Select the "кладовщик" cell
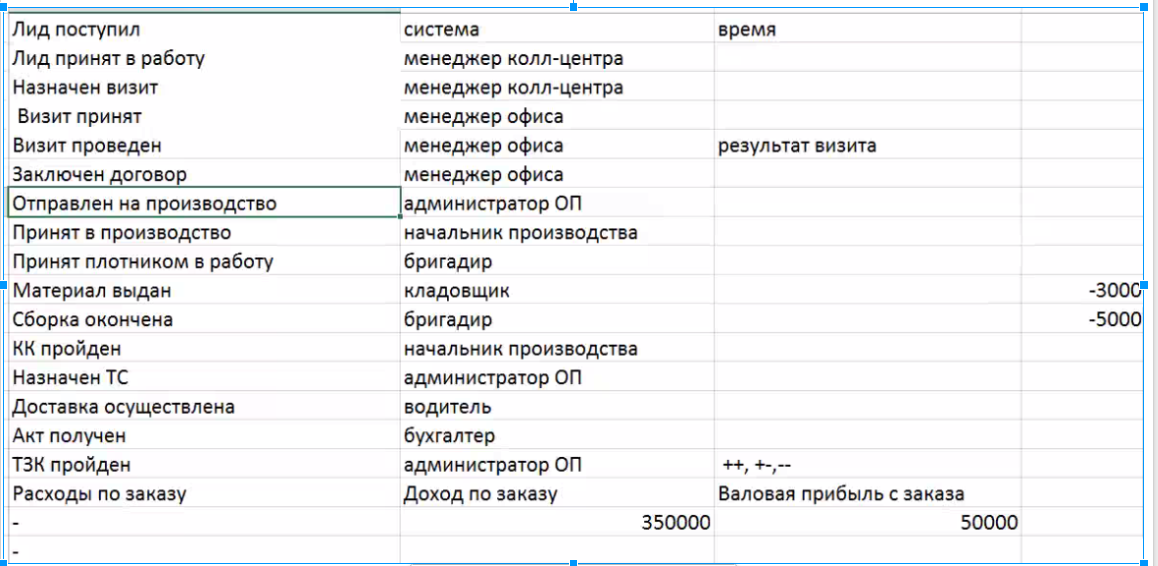 (556, 291)
